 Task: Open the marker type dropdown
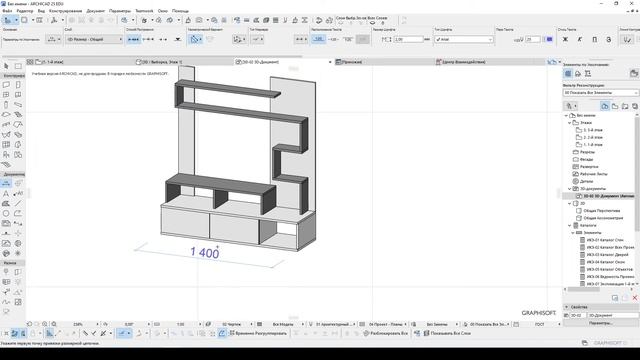(257, 40)
